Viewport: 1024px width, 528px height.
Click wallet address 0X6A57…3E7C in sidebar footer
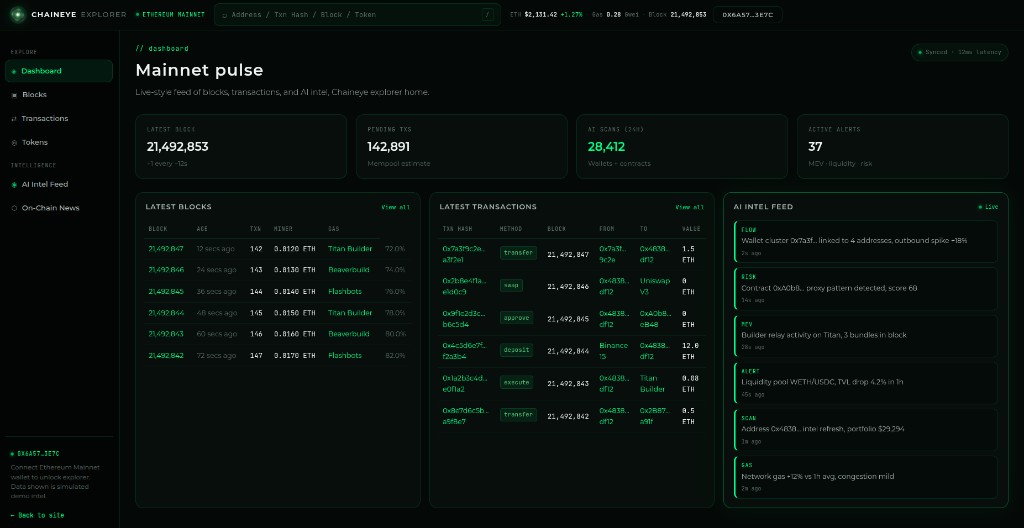tap(38, 454)
